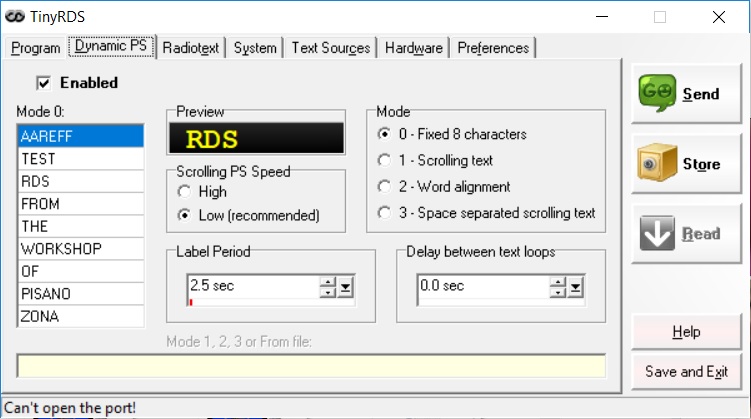Open the Delay between text loops dropdown

[x=576, y=287]
